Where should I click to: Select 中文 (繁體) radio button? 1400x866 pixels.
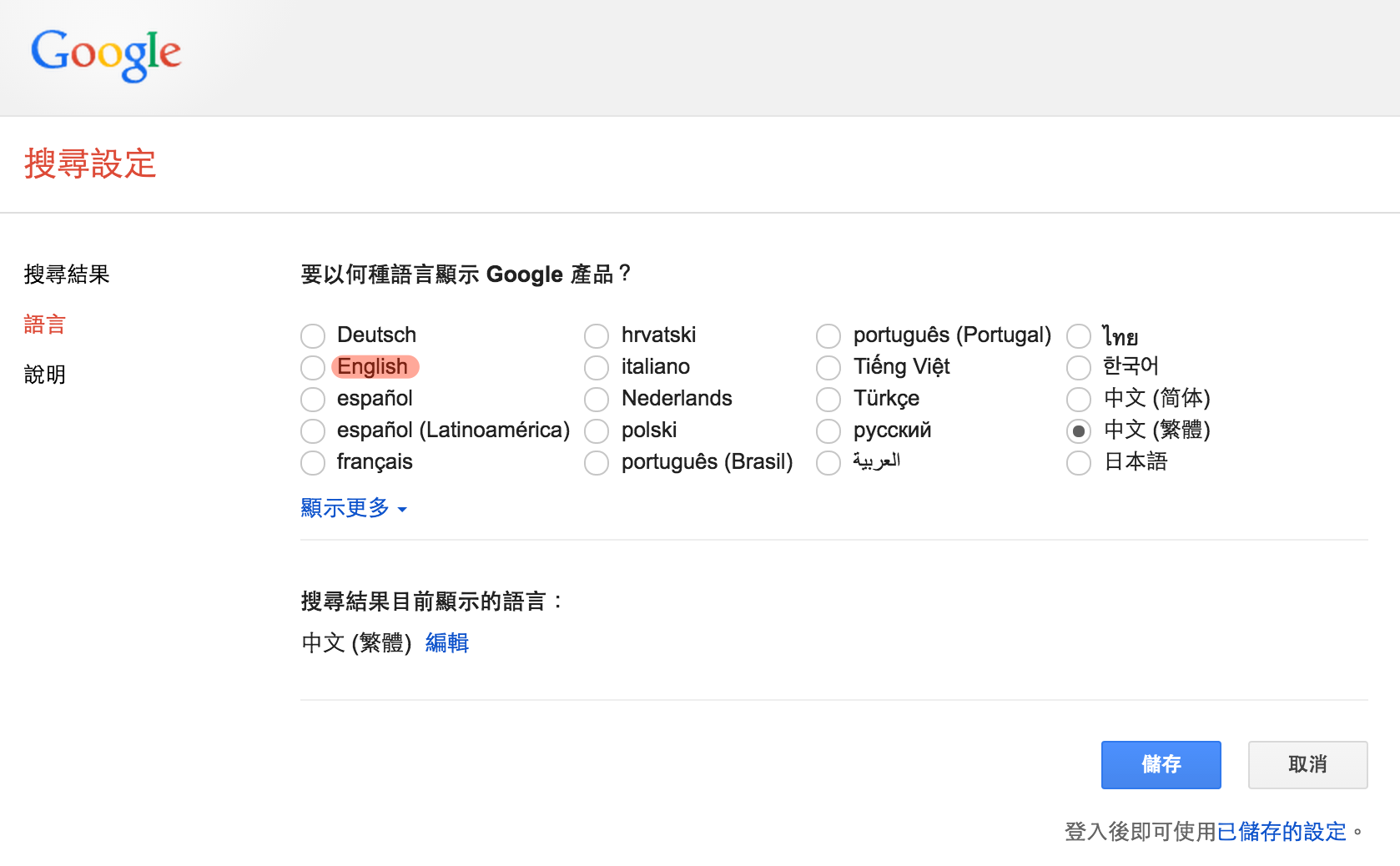point(1079,431)
